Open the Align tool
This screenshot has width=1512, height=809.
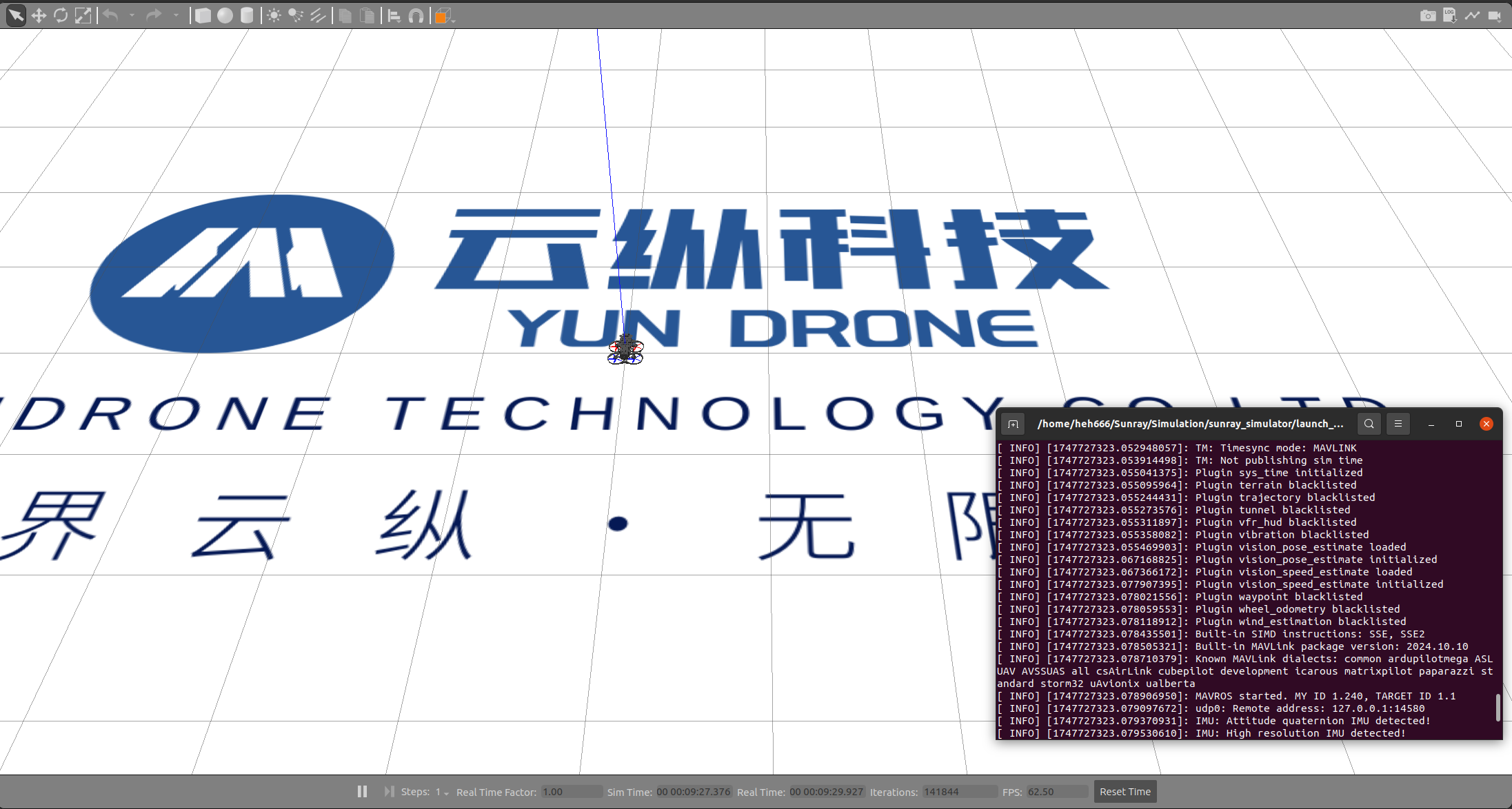coord(394,15)
